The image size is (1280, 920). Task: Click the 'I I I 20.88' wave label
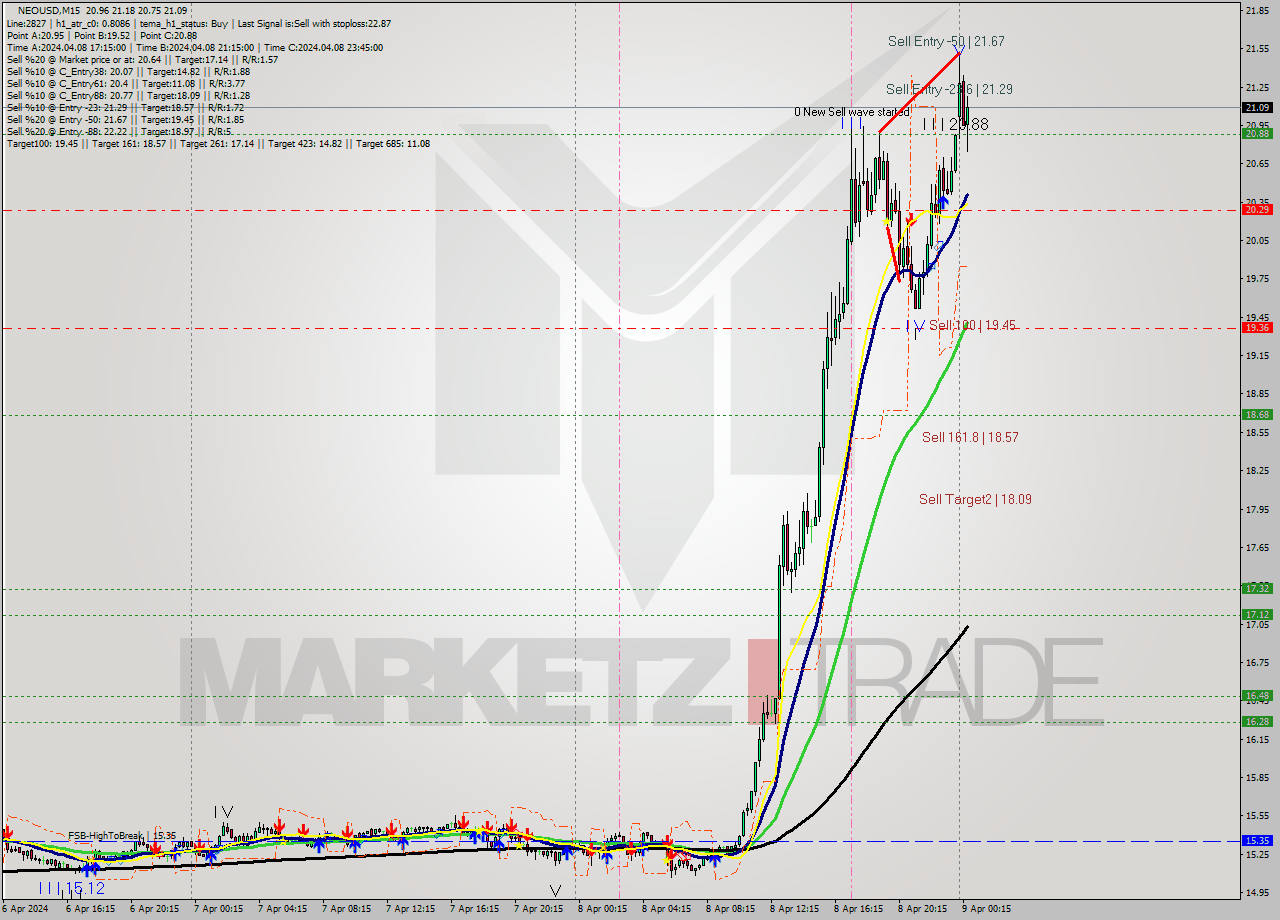click(955, 124)
